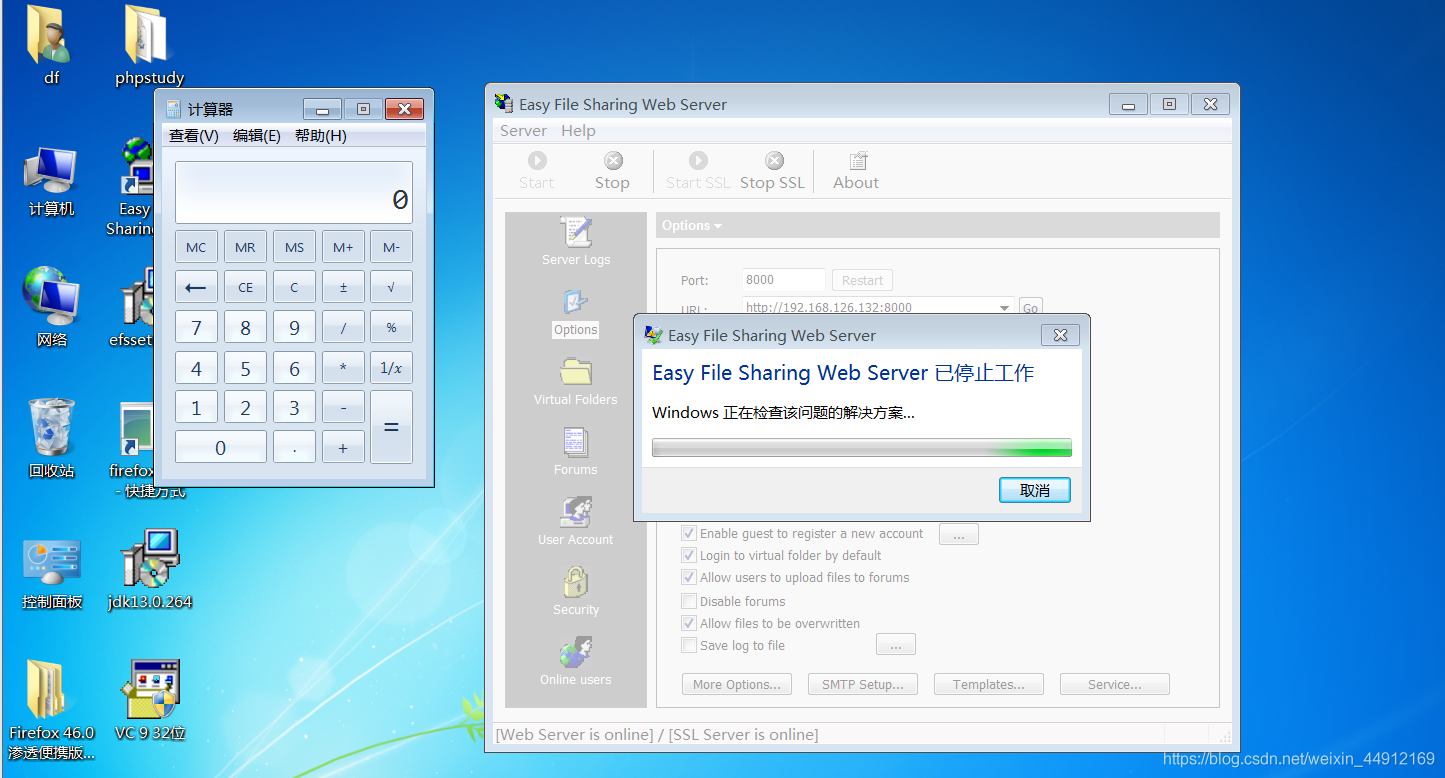Expand the URL combo box arrow
The image size is (1445, 778).
(1004, 308)
